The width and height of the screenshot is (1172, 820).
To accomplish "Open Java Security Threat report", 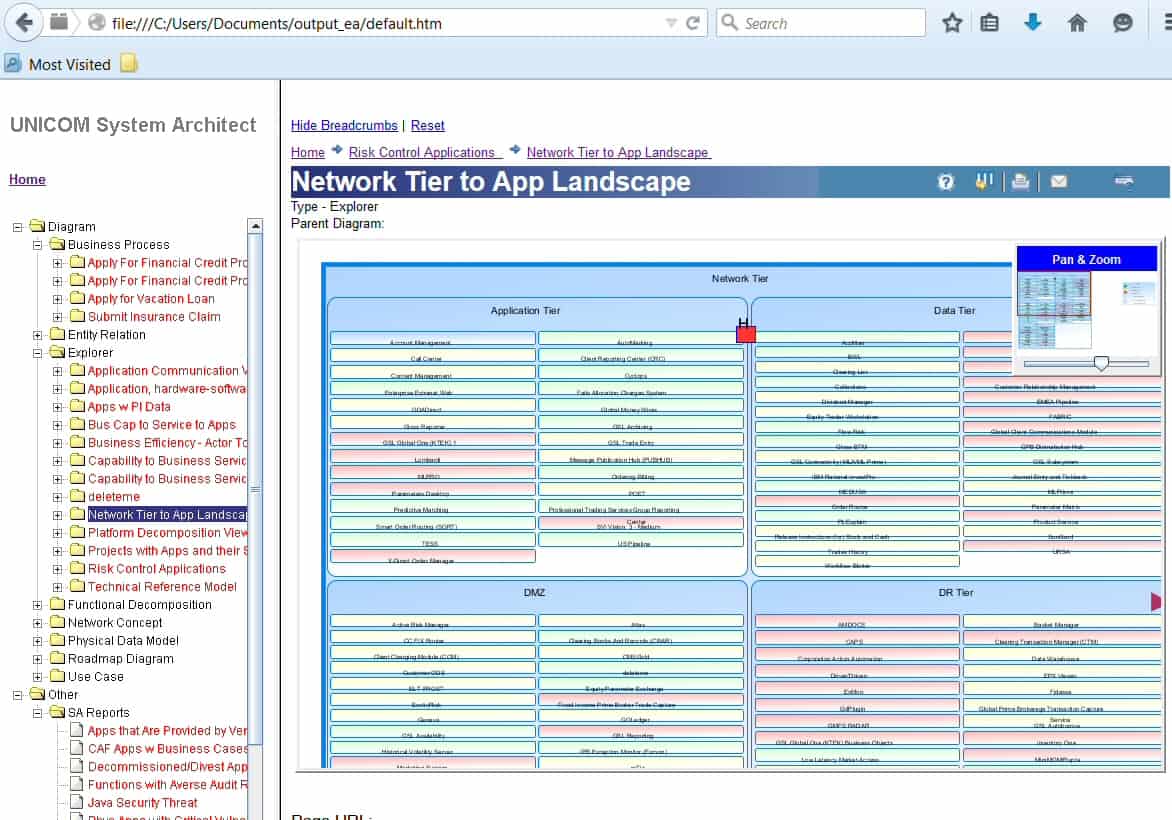I will [142, 803].
